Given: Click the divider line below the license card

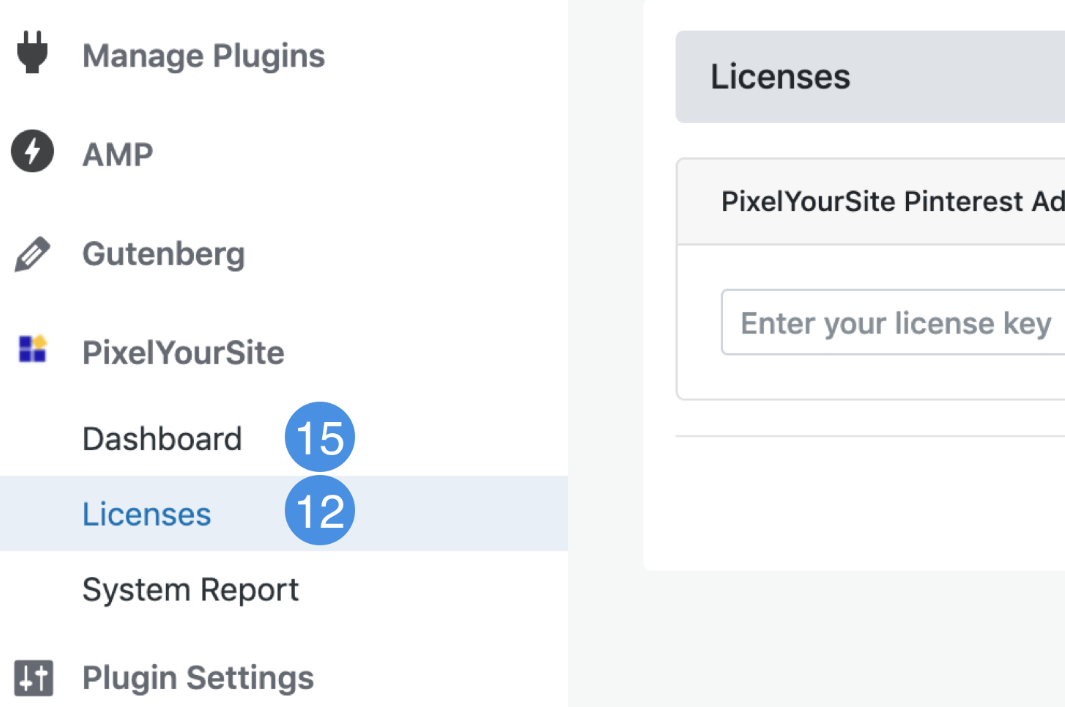Looking at the screenshot, I should coord(868,436).
